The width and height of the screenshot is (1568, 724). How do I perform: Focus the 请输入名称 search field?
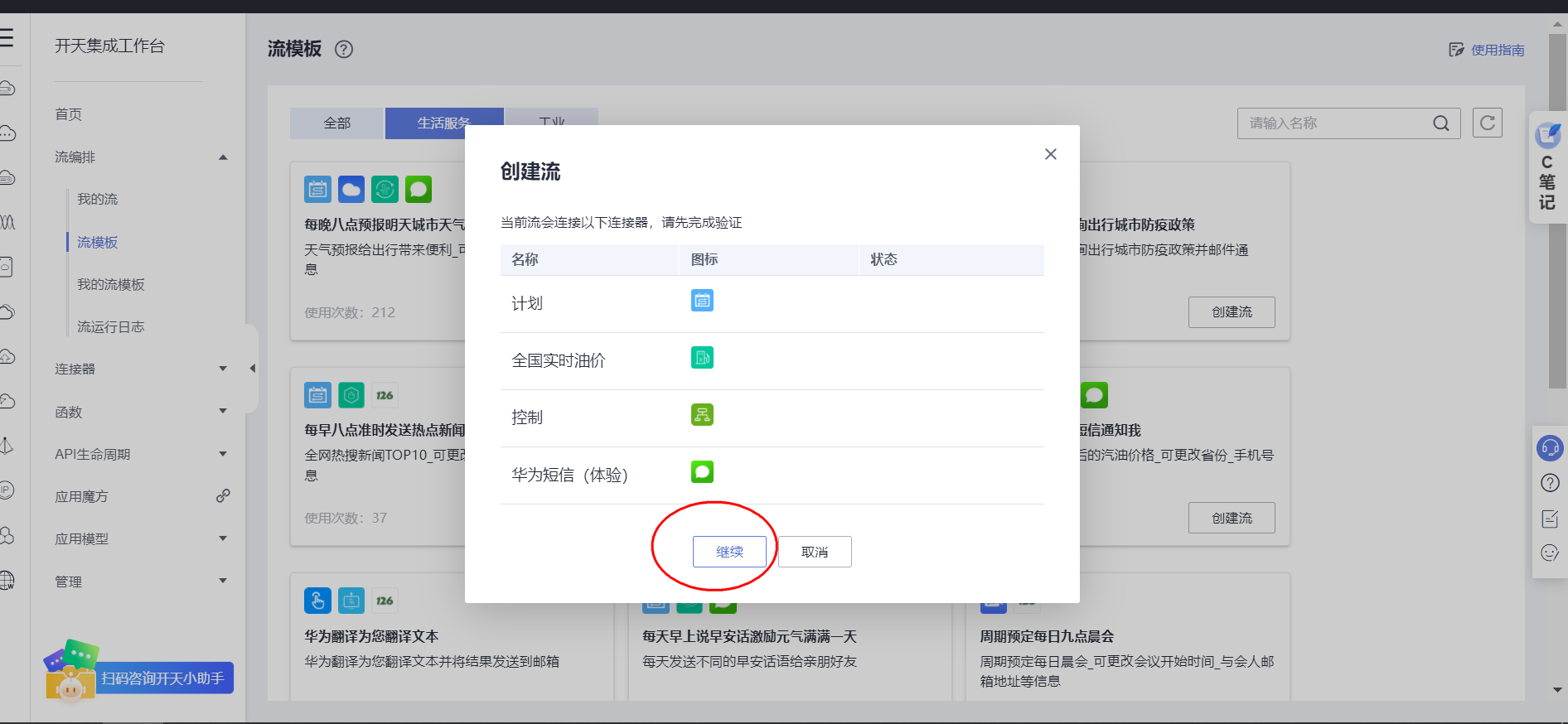click(1348, 123)
